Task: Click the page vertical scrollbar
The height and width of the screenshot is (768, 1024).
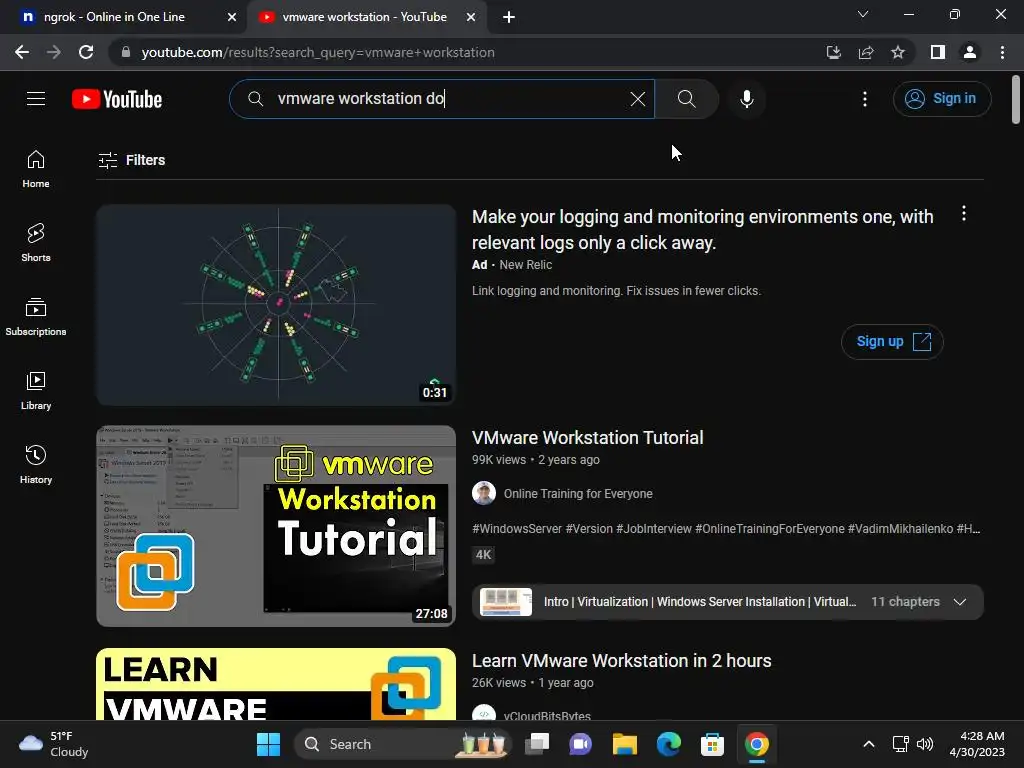Action: (1016, 99)
